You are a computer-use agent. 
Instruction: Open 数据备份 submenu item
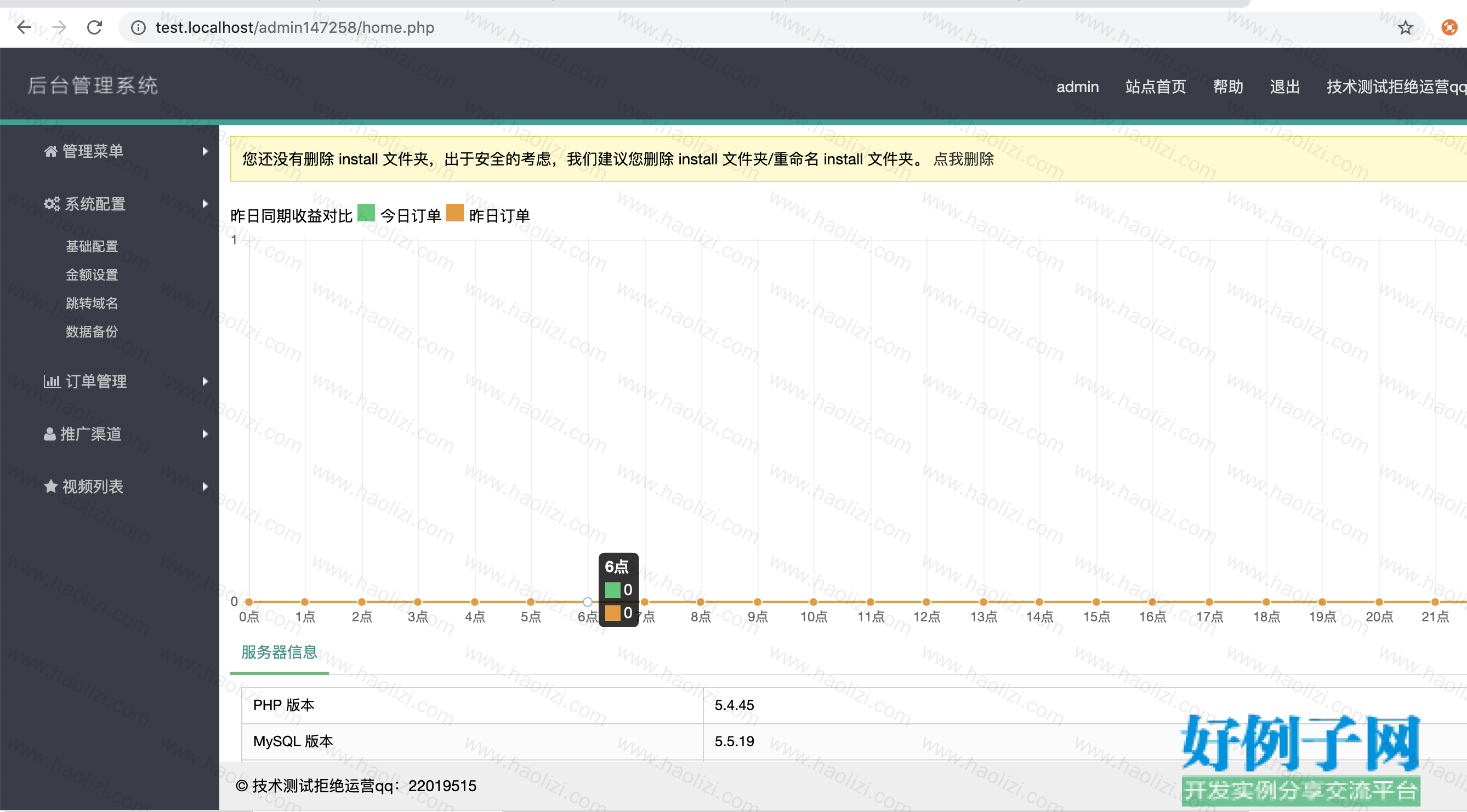tap(92, 331)
